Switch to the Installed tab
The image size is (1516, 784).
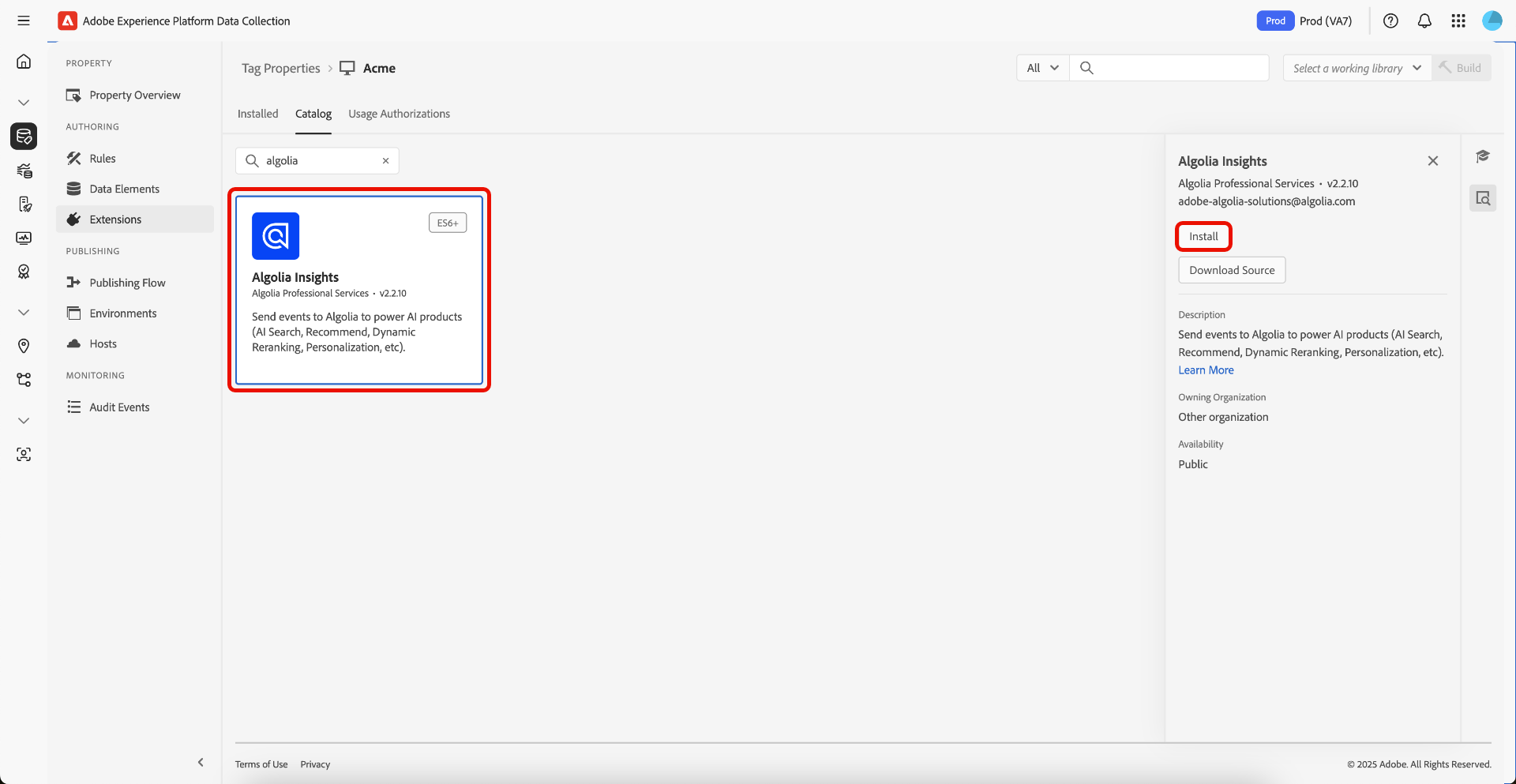point(258,114)
